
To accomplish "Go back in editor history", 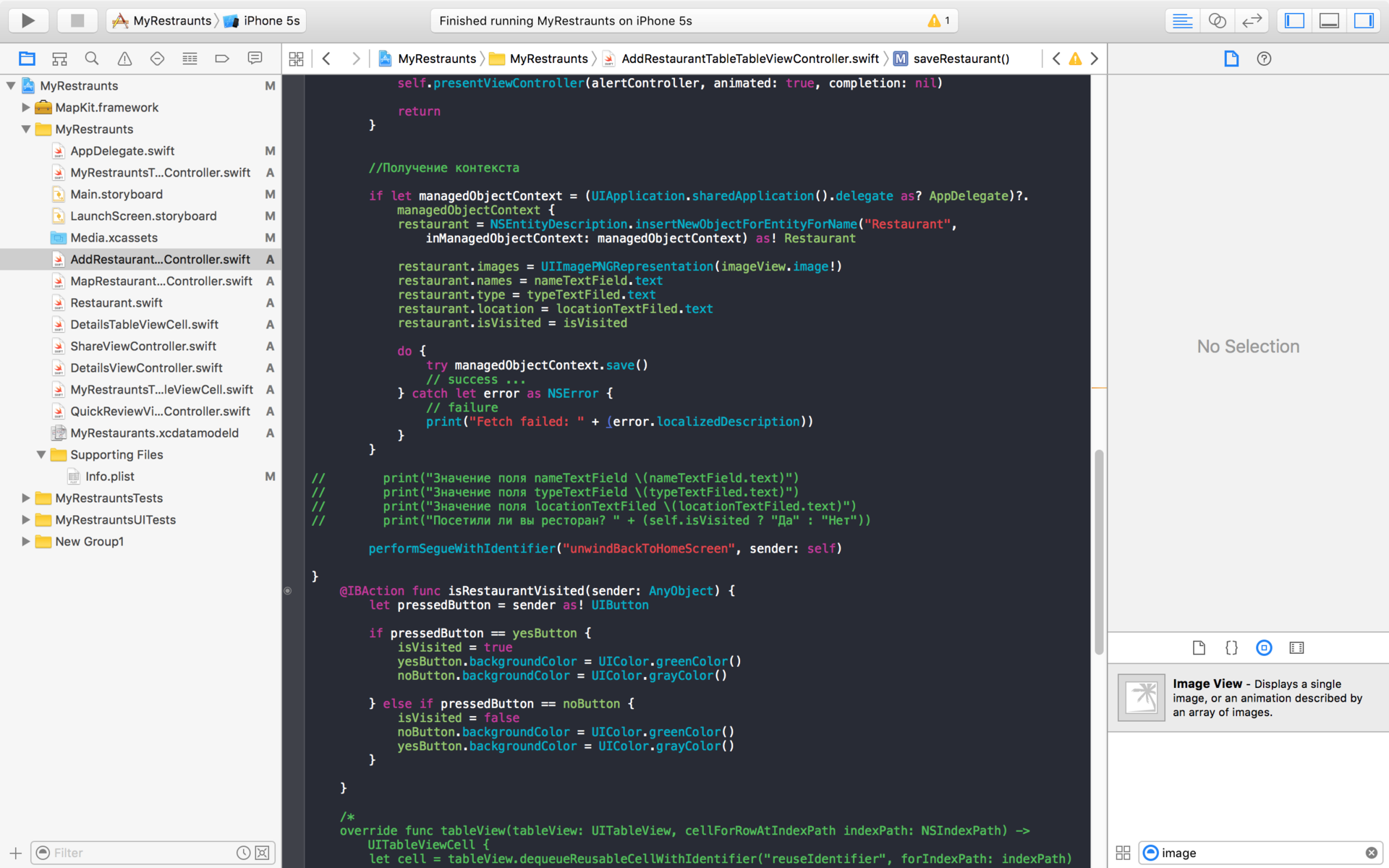I will click(x=326, y=59).
